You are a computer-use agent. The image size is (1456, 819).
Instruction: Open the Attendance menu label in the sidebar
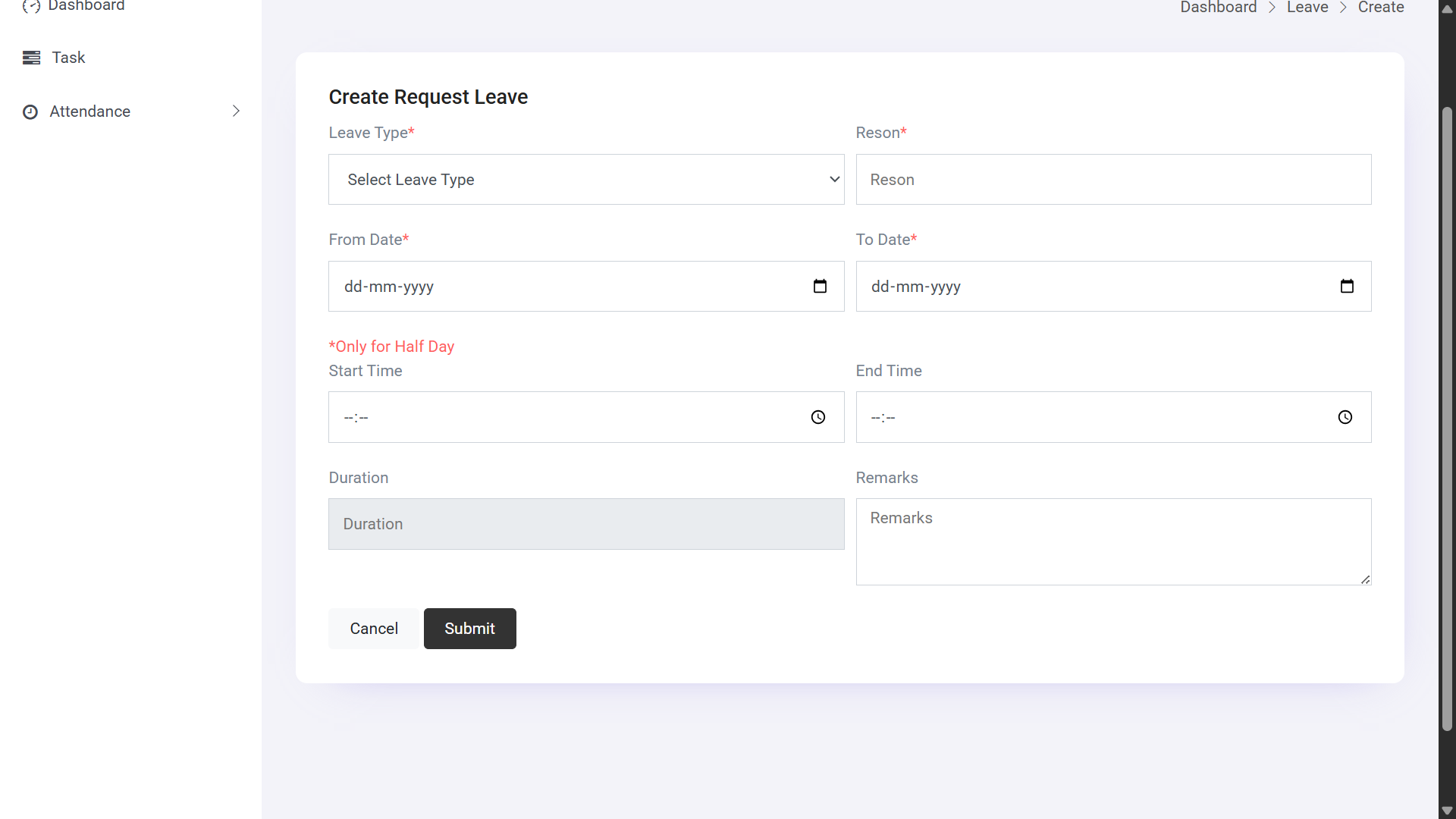pyautogui.click(x=90, y=111)
